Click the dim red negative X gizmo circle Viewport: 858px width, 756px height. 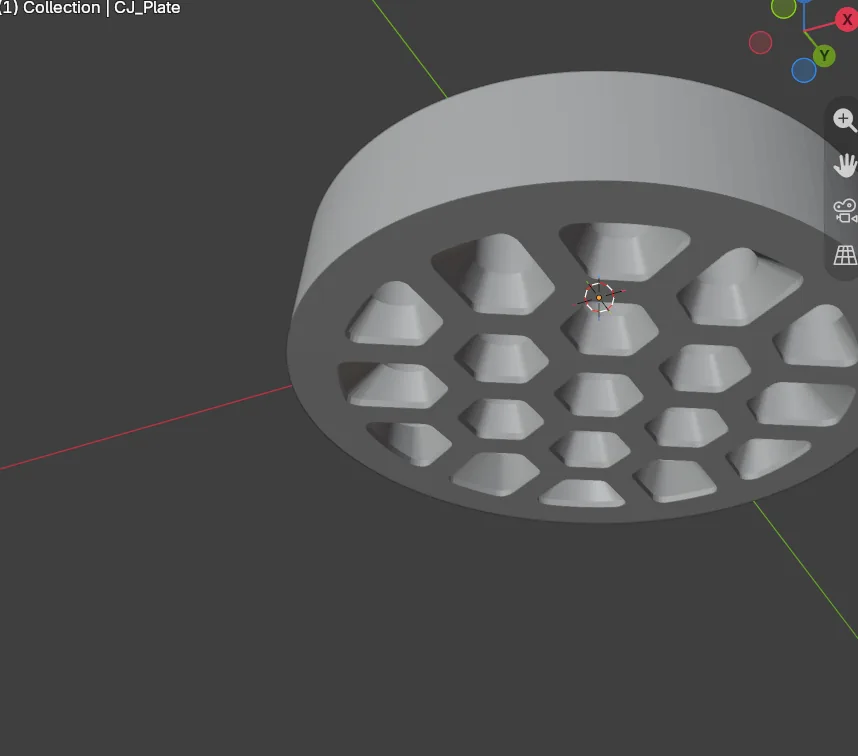[x=760, y=43]
